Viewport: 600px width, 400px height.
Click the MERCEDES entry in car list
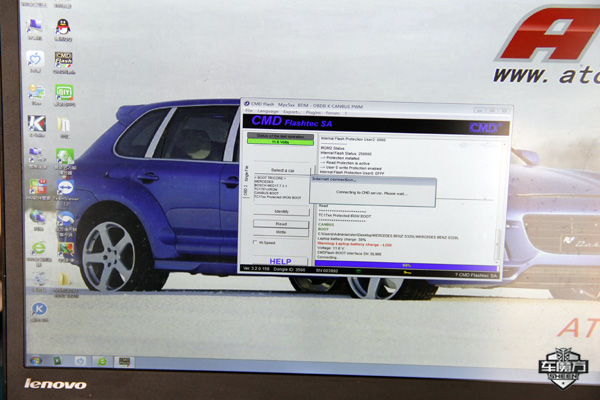click(x=264, y=181)
